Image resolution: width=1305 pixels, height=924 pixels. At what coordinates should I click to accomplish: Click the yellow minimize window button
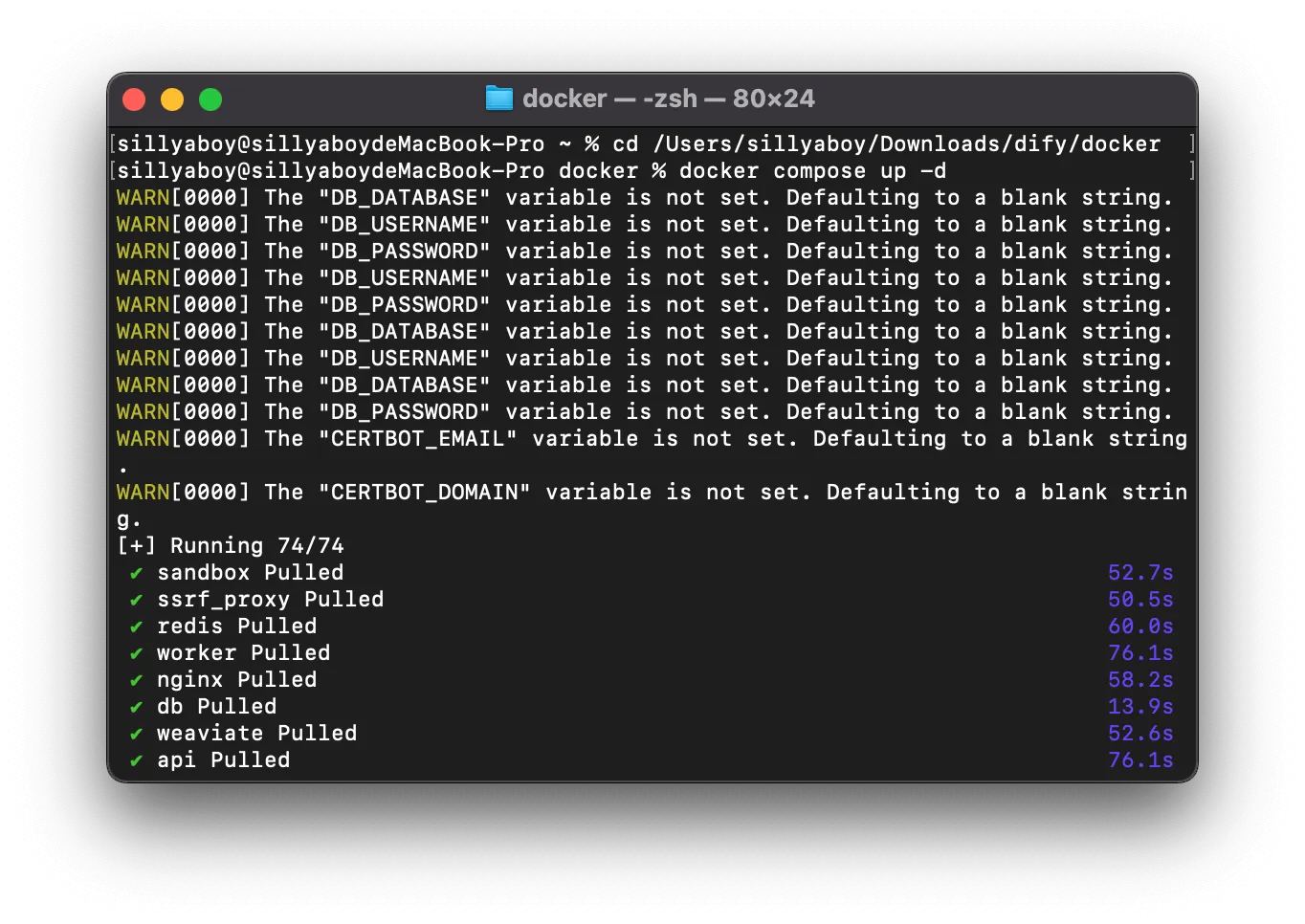pyautogui.click(x=172, y=99)
